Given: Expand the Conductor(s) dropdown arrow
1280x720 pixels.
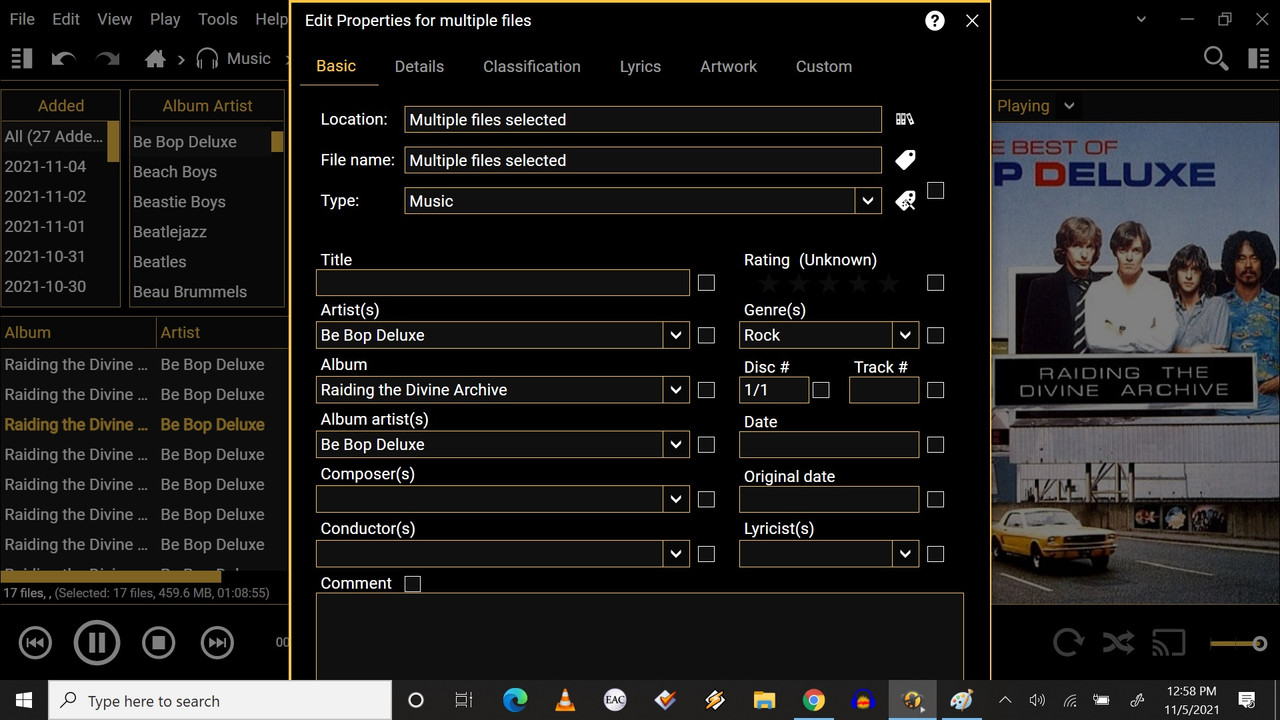Looking at the screenshot, I should [676, 553].
